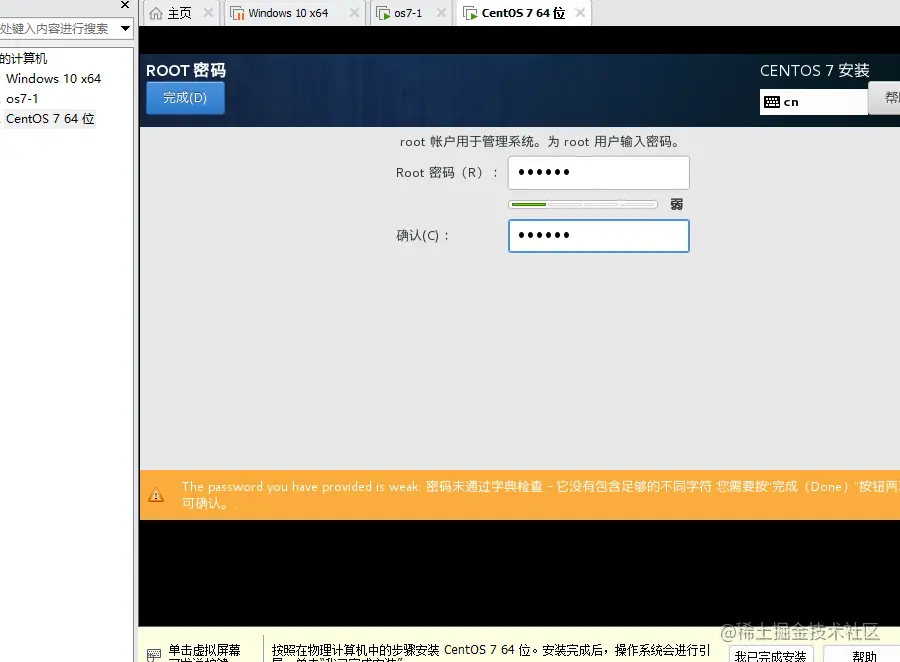The height and width of the screenshot is (662, 900).
Task: Click the help button beside cn layout
Action: click(885, 98)
